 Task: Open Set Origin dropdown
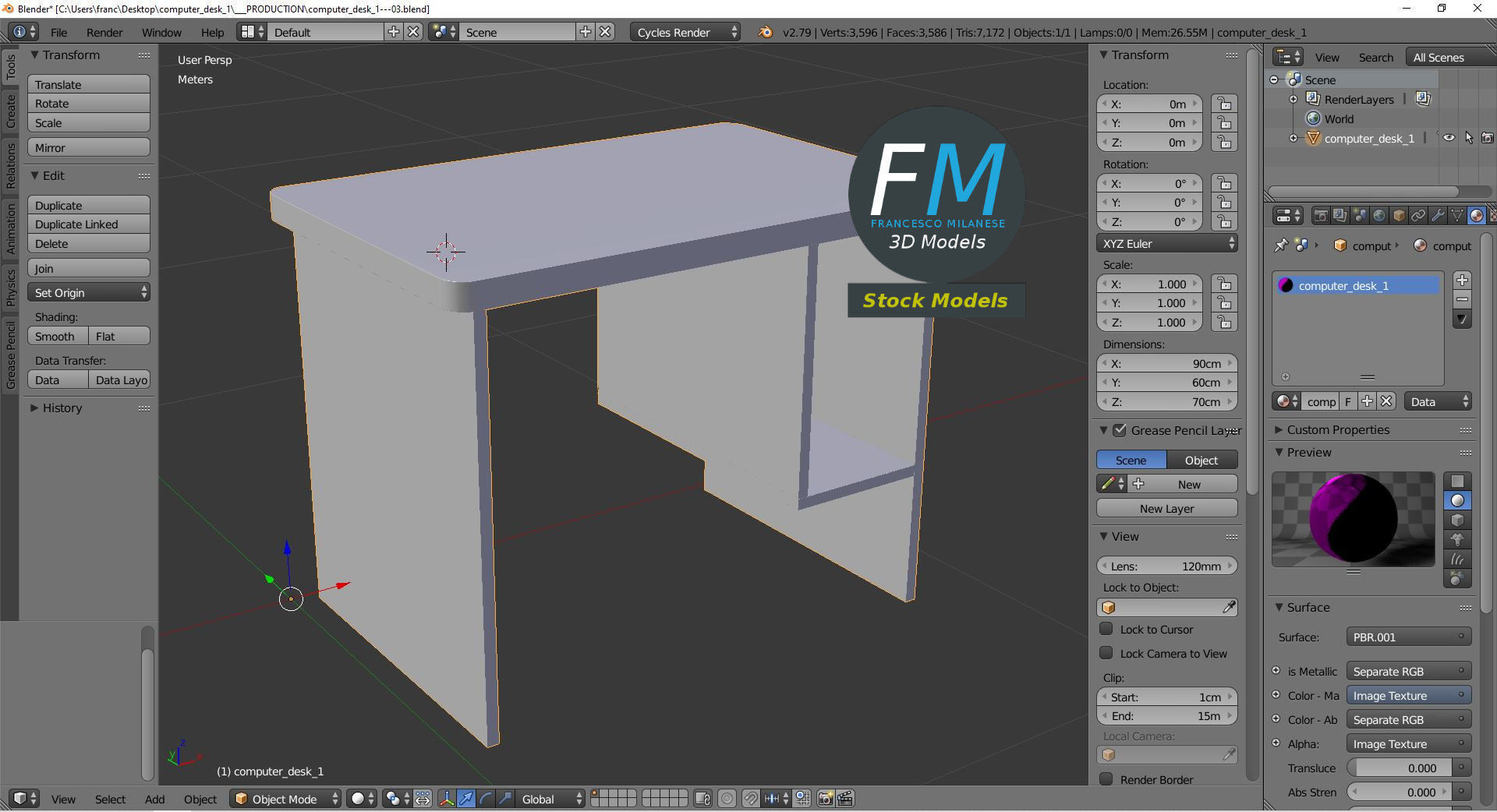pos(89,292)
